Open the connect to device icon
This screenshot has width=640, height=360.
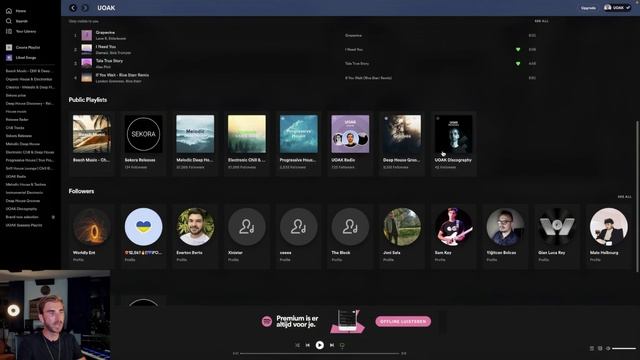tap(600, 348)
